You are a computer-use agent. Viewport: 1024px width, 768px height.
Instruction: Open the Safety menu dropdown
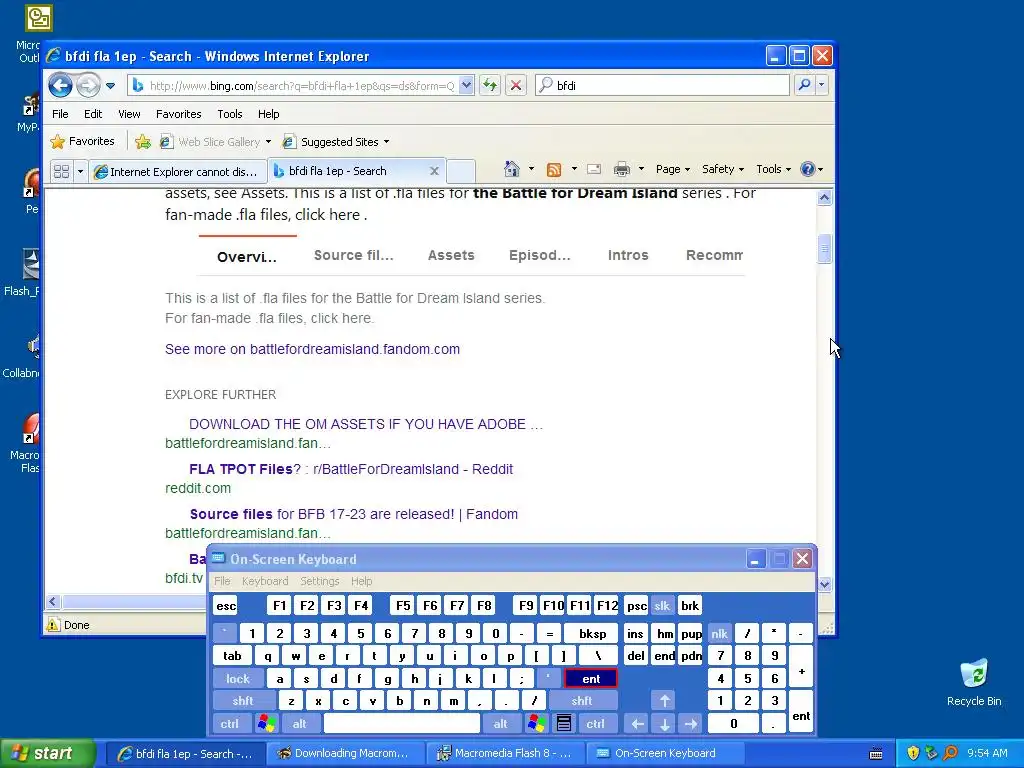[x=723, y=169]
